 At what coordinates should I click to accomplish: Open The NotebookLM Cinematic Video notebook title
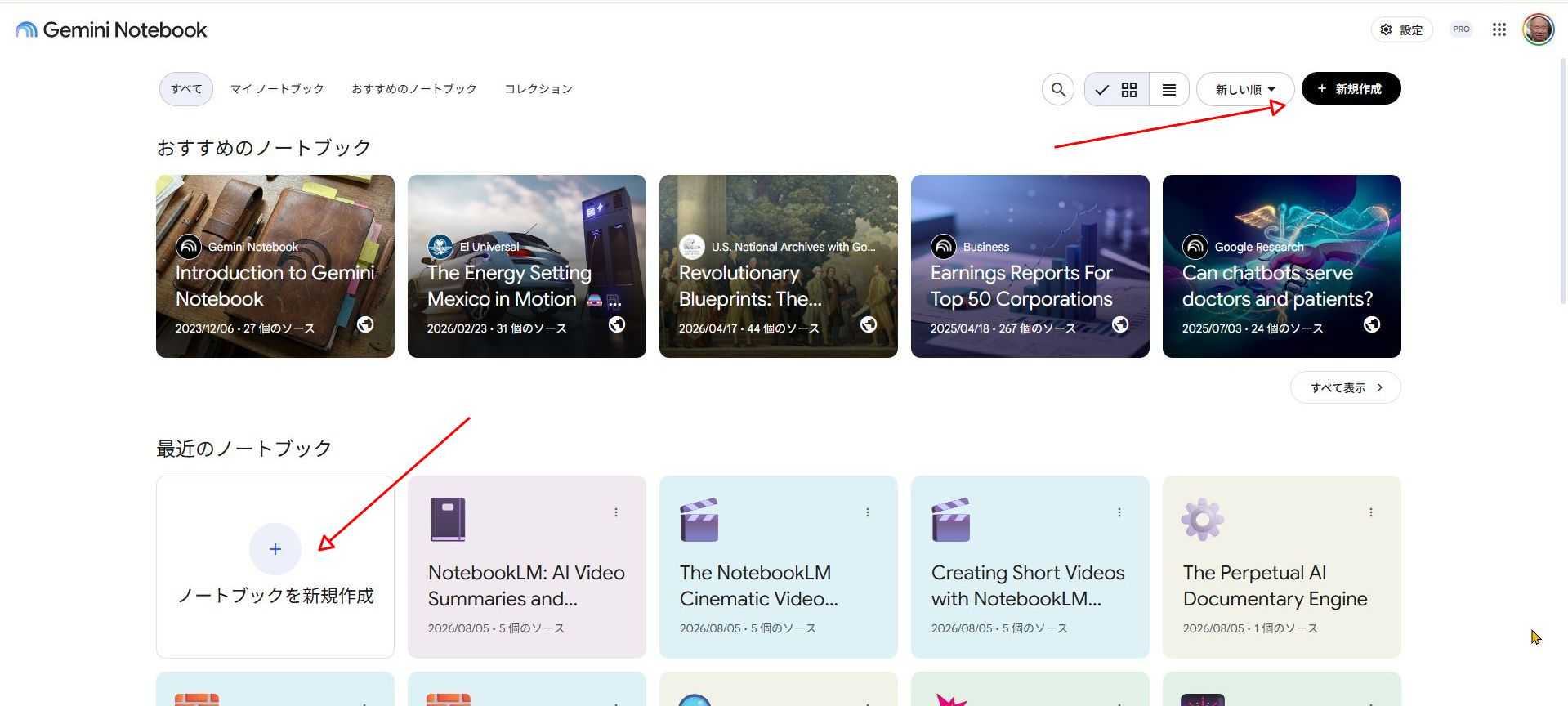click(x=759, y=586)
